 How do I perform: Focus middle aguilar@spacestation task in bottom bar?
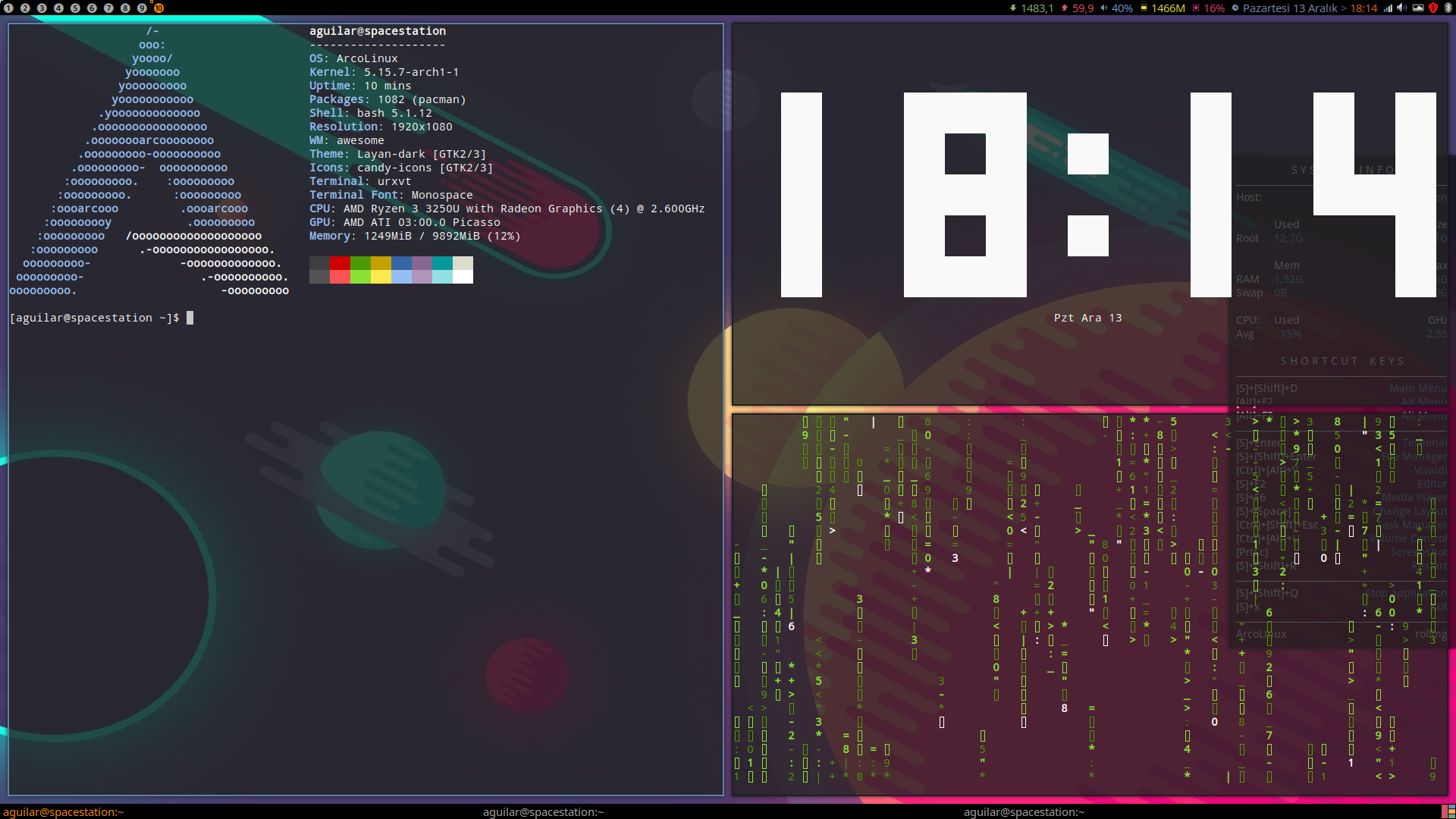543,811
